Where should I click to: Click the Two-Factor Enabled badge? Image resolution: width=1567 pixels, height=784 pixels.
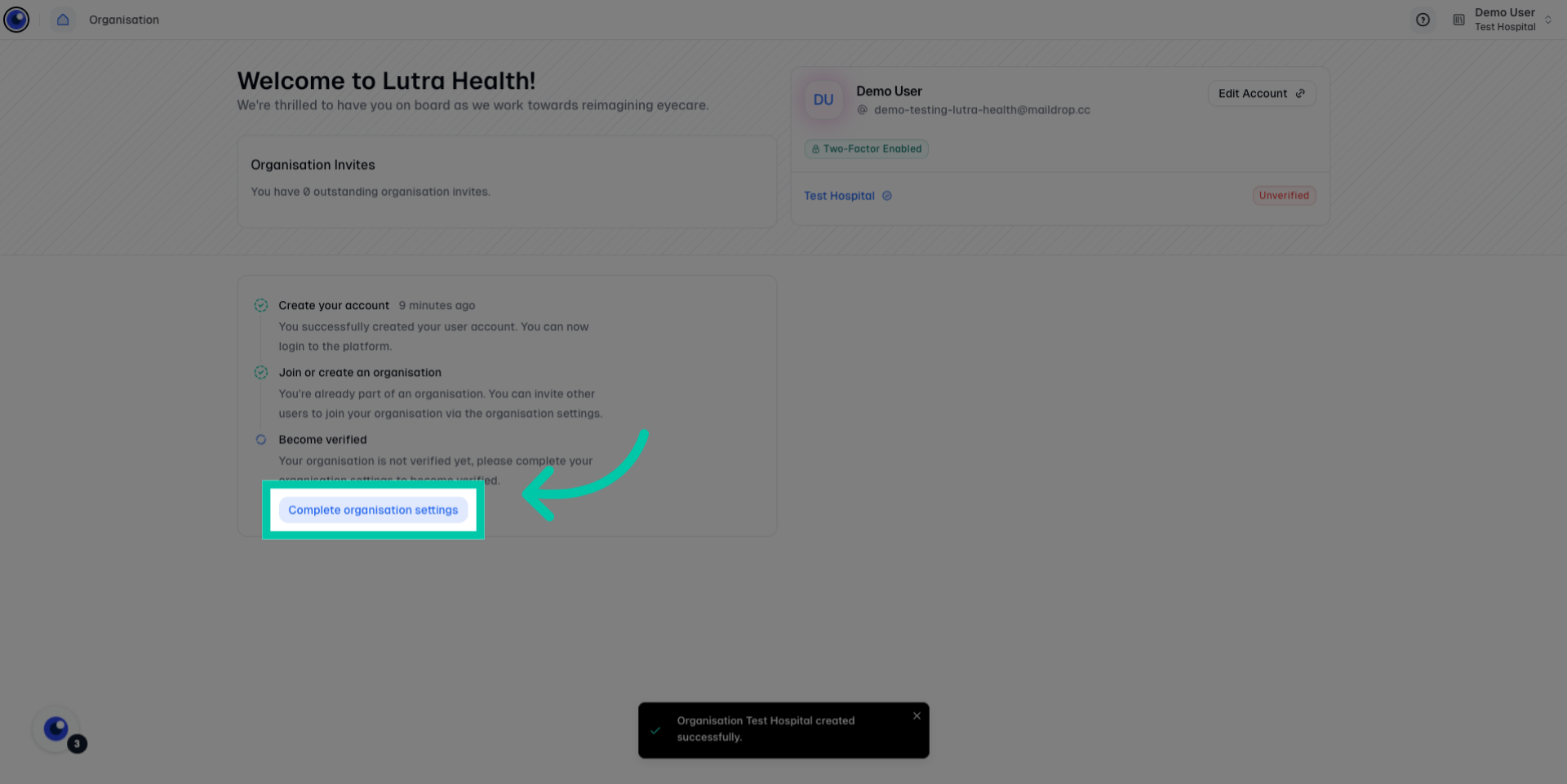click(x=866, y=148)
